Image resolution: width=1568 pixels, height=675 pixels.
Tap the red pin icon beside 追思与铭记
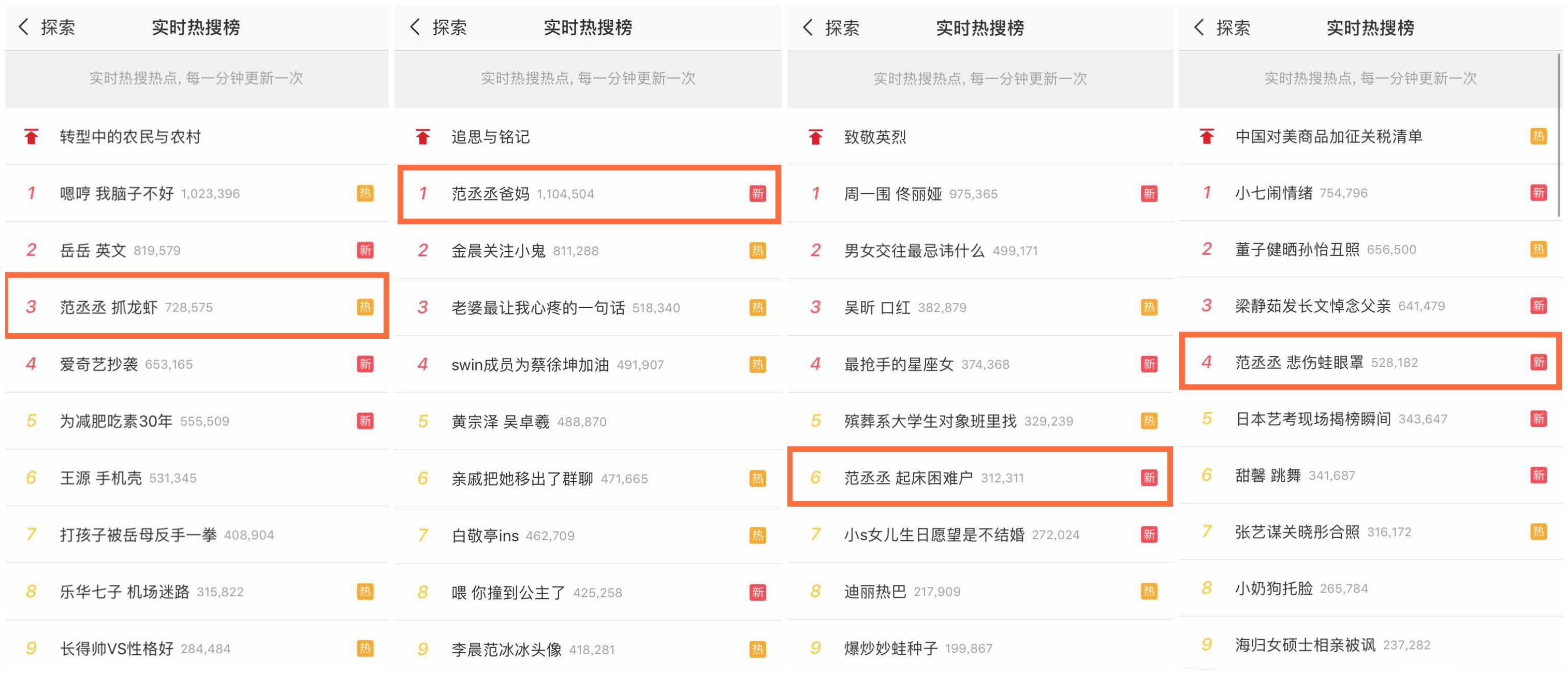pos(422,136)
